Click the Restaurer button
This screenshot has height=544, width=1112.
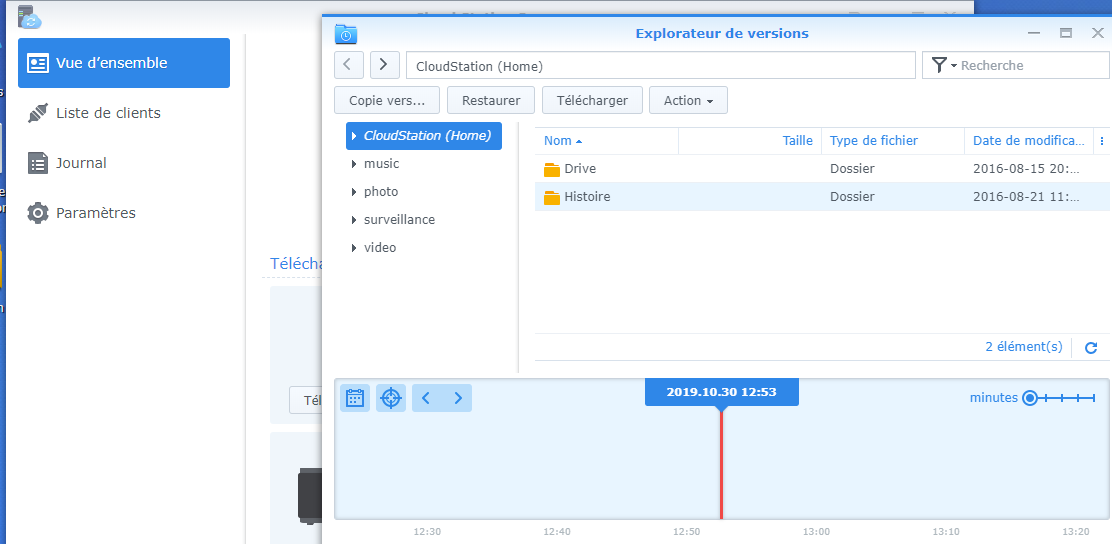(x=491, y=100)
